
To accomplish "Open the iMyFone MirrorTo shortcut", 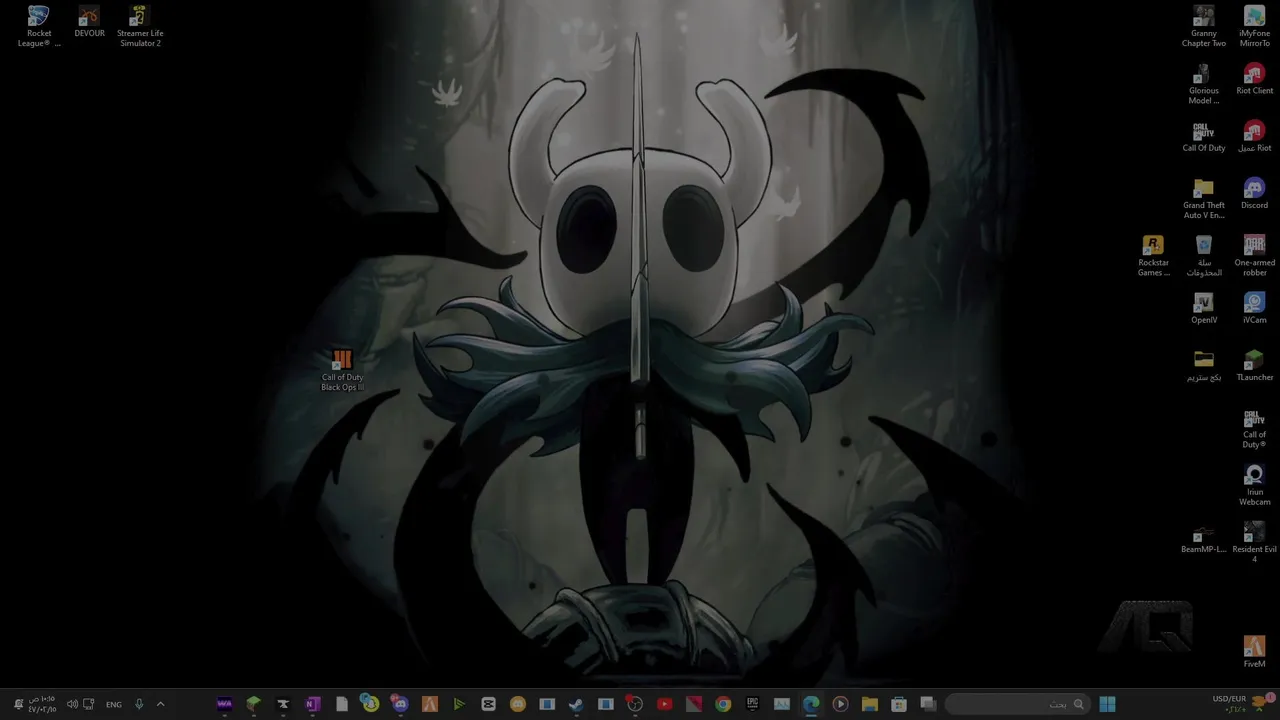I will 1254,27.
